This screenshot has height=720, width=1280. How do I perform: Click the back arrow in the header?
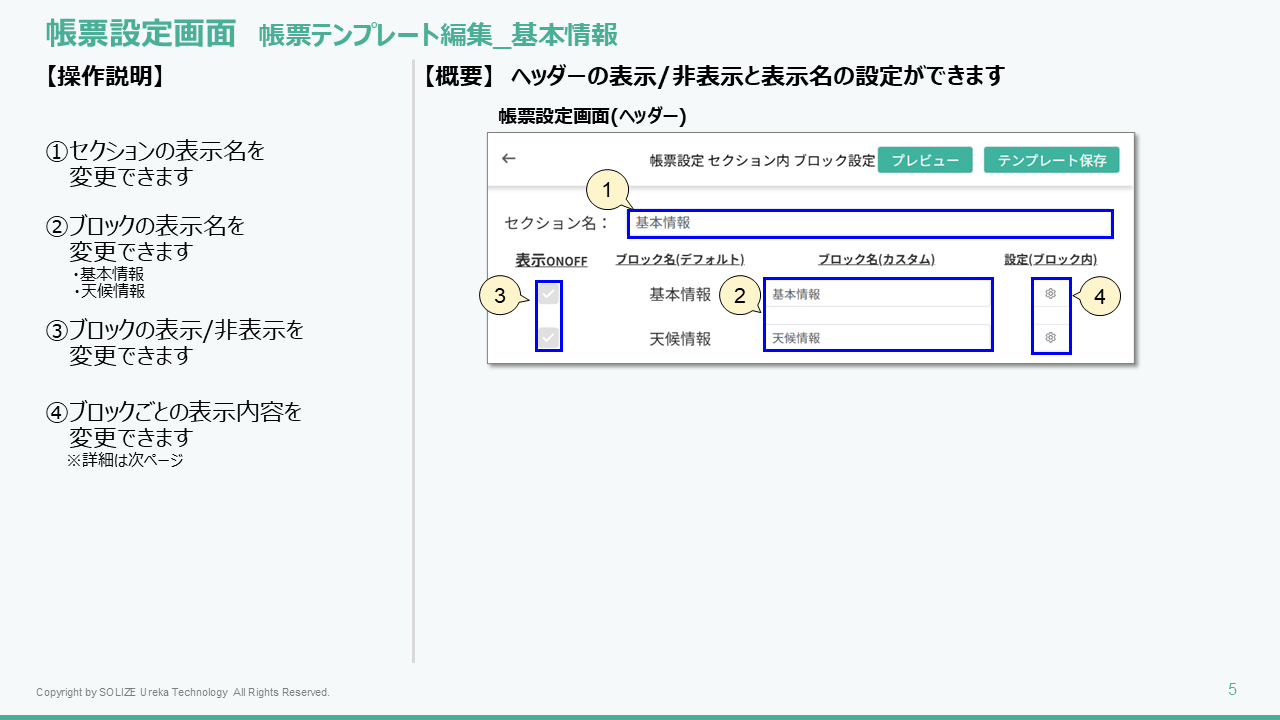[509, 159]
